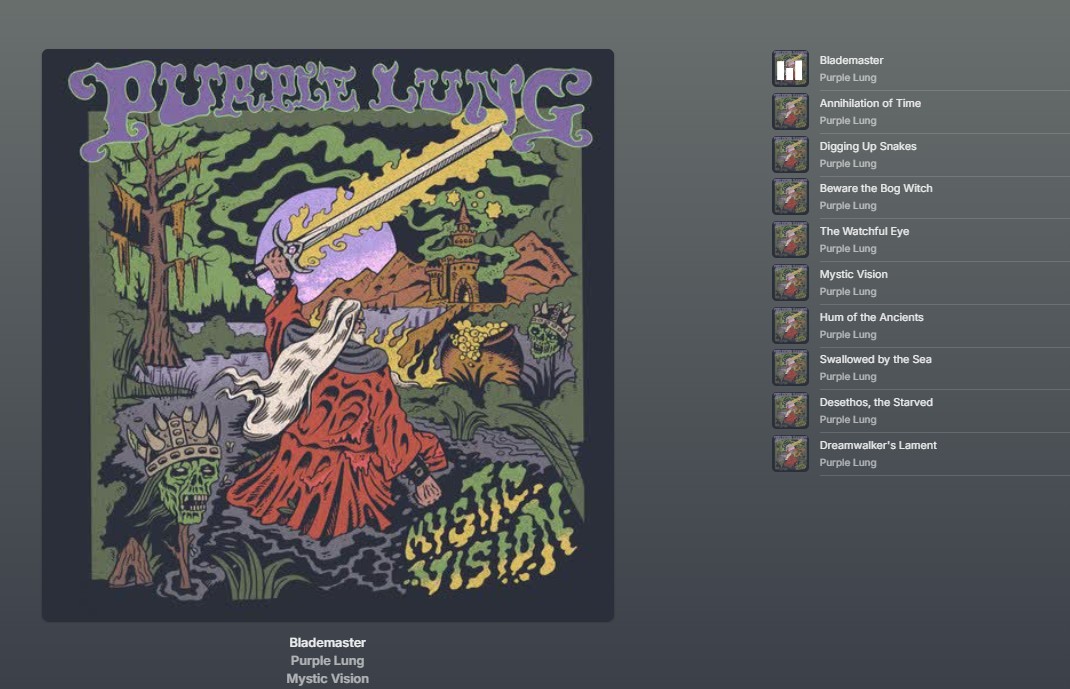Image resolution: width=1070 pixels, height=689 pixels.
Task: Click the Desethos, the Starved thumbnail
Action: tap(790, 411)
